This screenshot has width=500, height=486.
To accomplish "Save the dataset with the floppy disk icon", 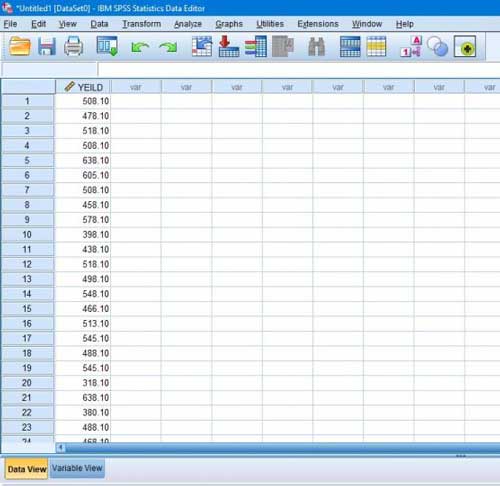I will 47,46.
